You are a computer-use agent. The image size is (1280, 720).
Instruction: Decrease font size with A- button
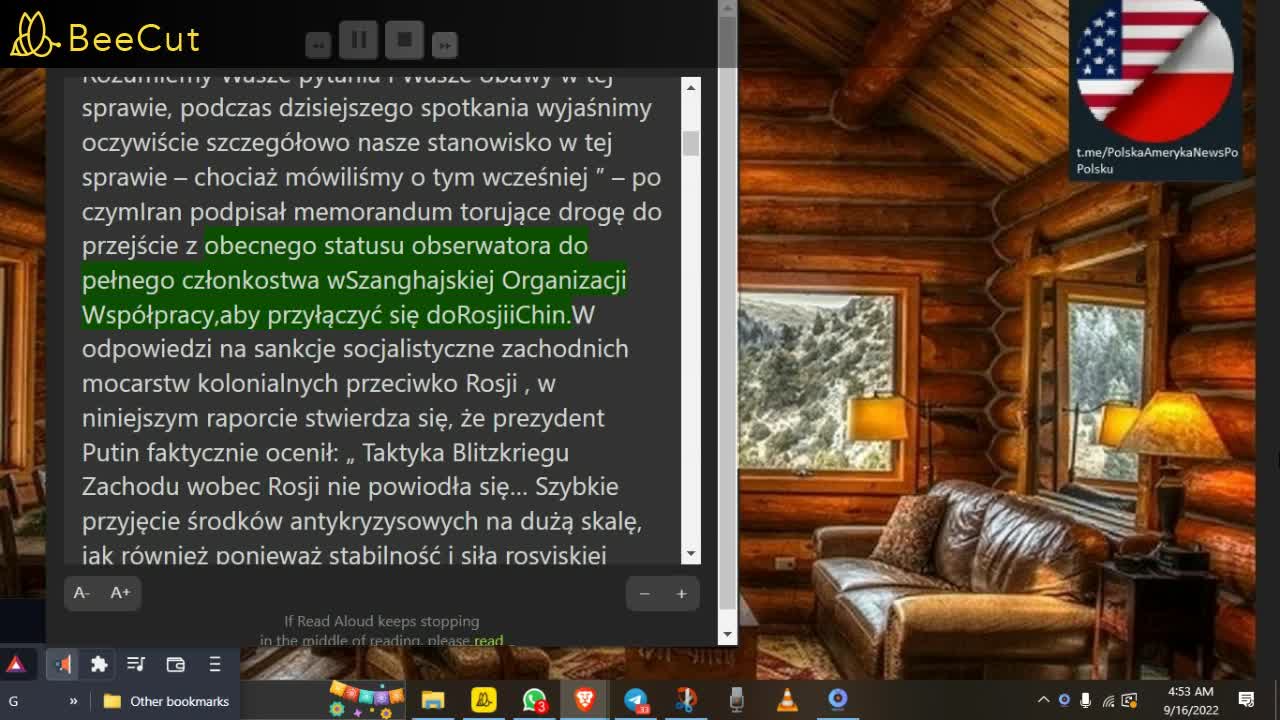tap(82, 593)
